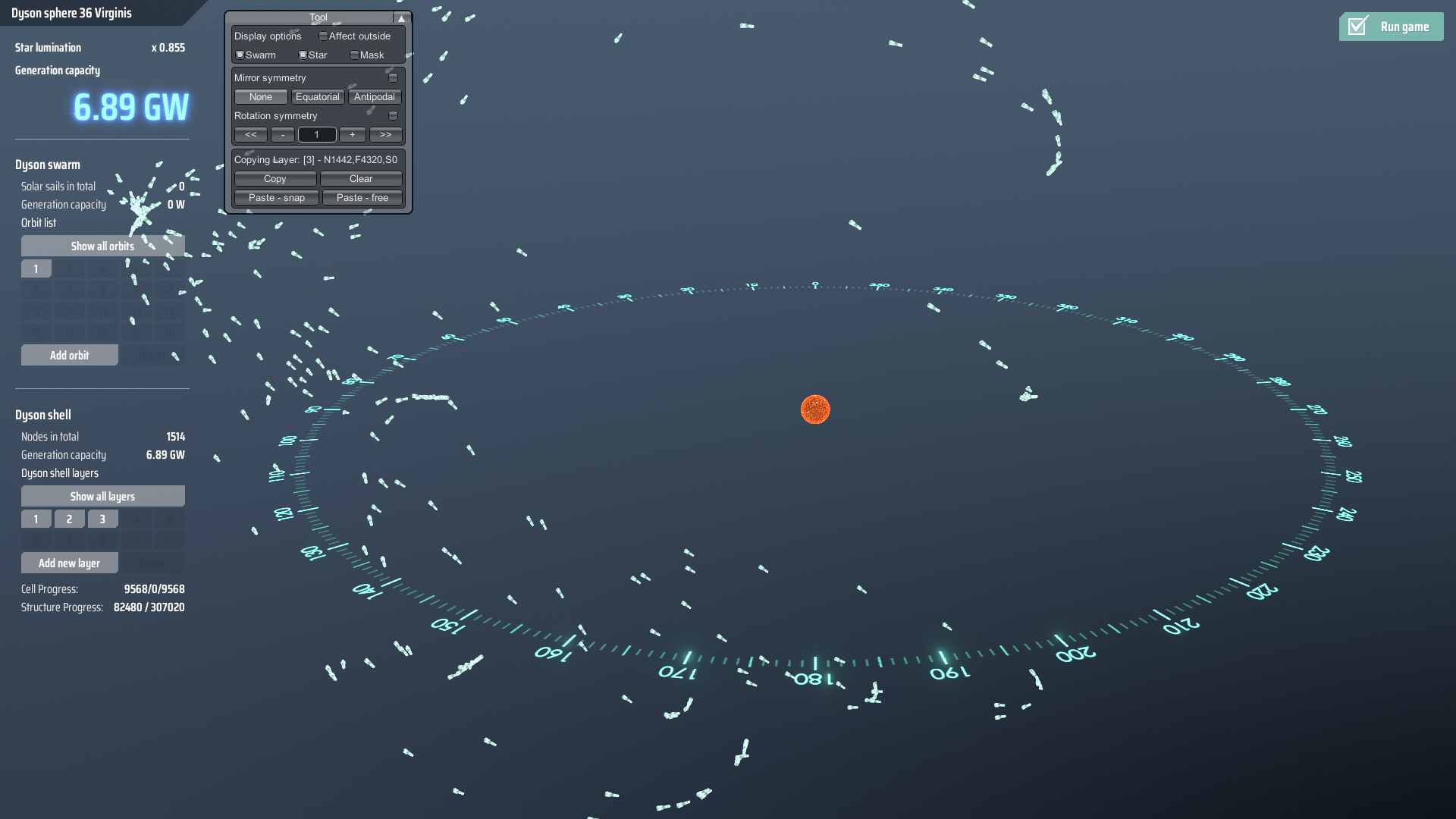Click the minus icon to decrease rotation symmetry
The width and height of the screenshot is (1456, 819).
point(282,134)
